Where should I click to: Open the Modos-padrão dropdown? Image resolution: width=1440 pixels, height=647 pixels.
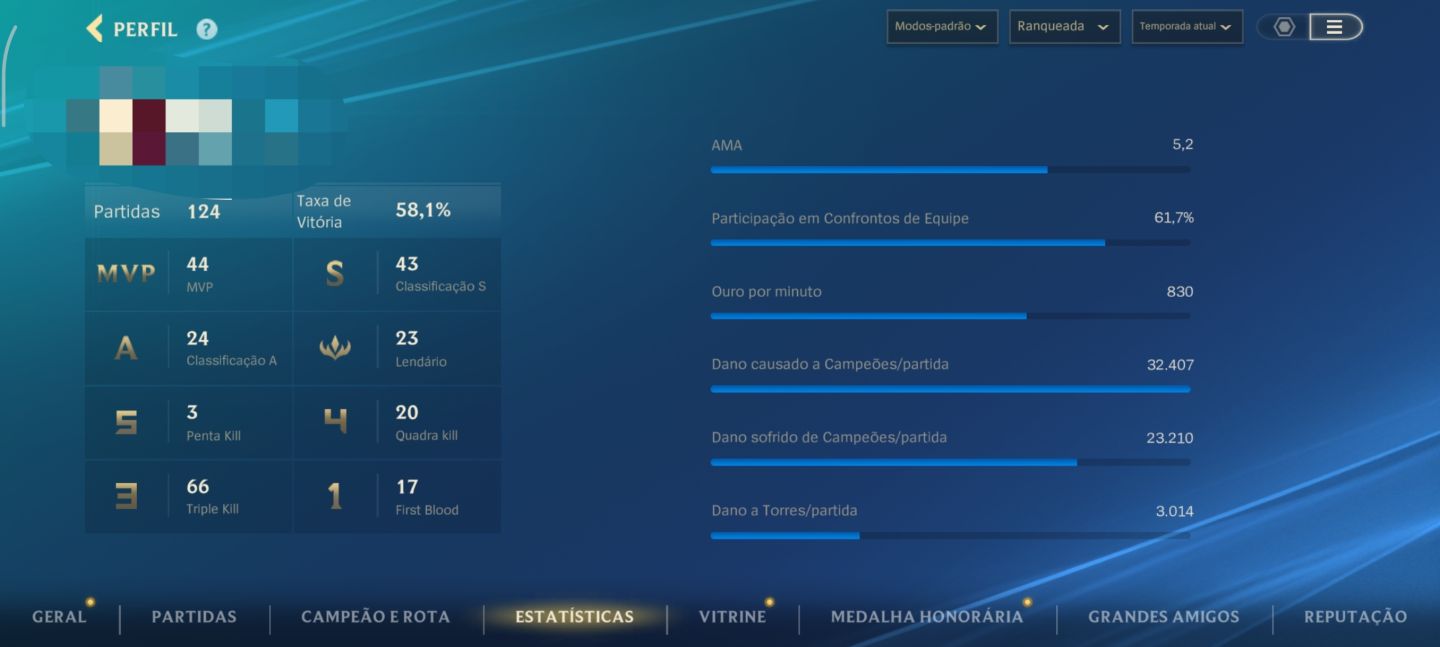click(942, 27)
